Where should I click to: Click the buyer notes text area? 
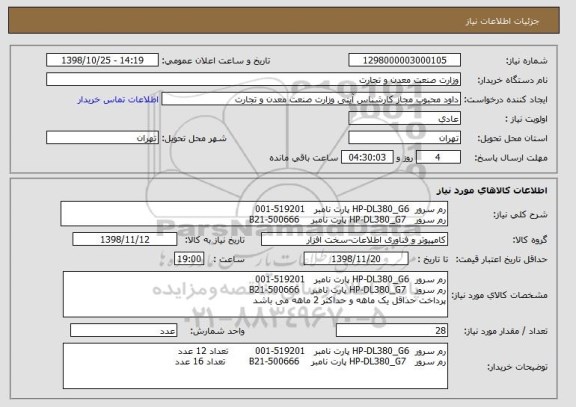pos(255,366)
